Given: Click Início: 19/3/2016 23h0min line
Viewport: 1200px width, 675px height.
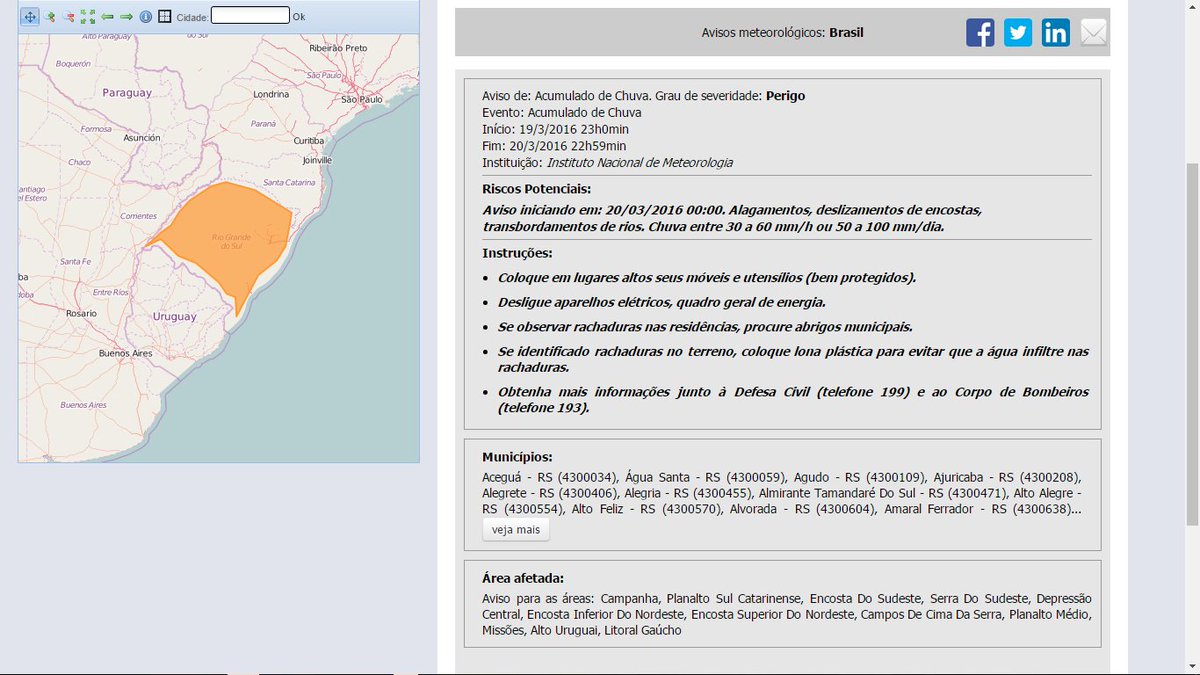Looking at the screenshot, I should pos(555,129).
